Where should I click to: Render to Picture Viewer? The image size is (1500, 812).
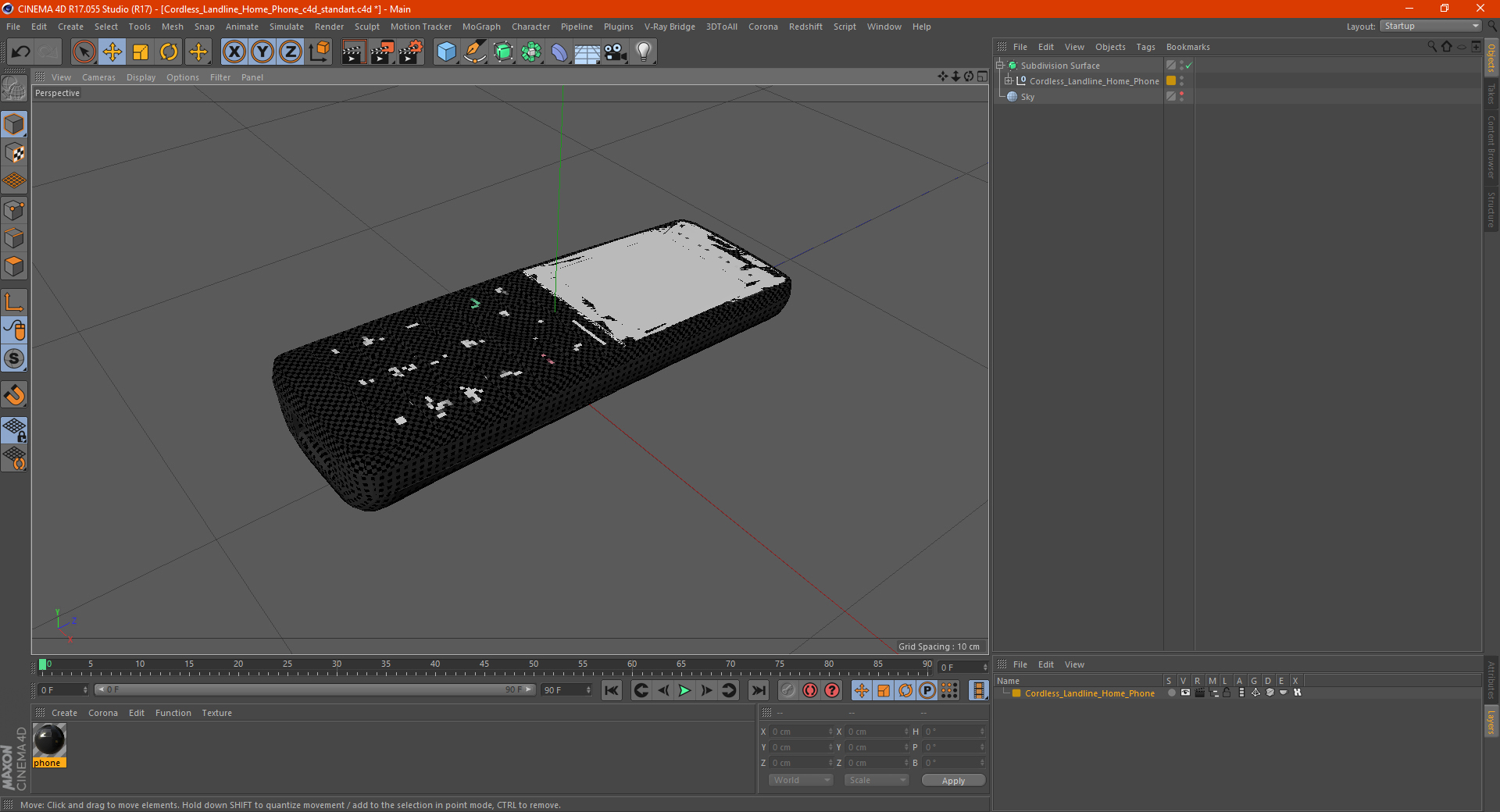382,52
